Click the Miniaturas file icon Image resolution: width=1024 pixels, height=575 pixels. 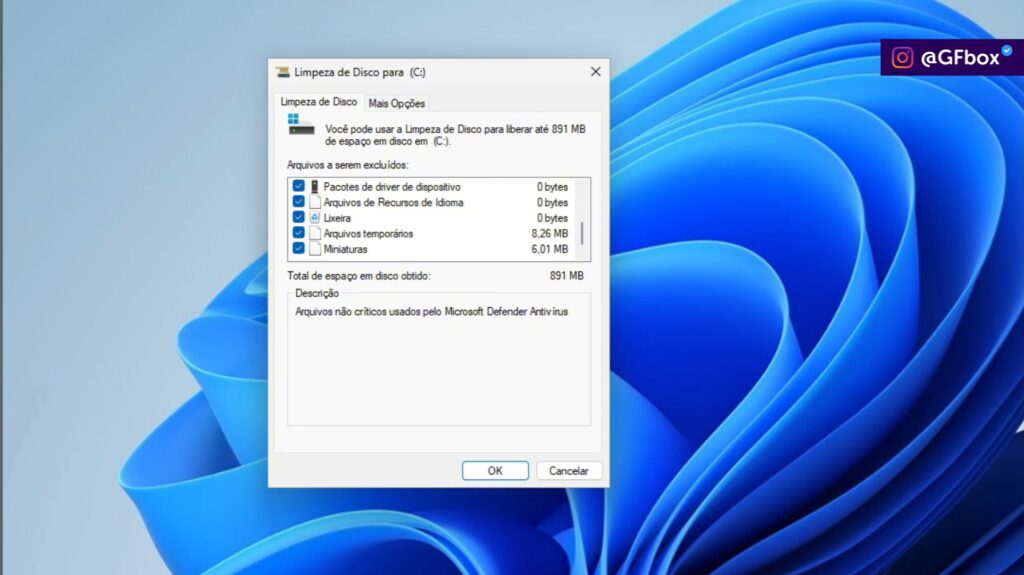pyautogui.click(x=315, y=249)
